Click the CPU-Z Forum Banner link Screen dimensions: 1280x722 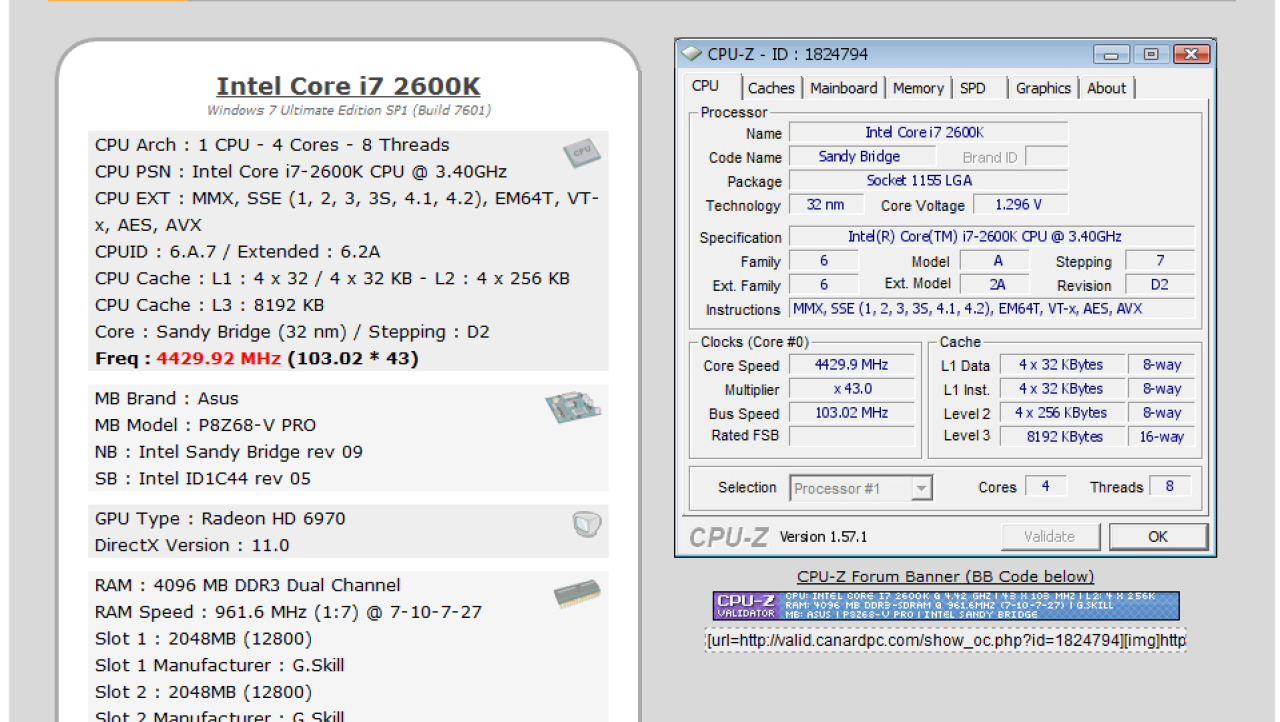(945, 576)
